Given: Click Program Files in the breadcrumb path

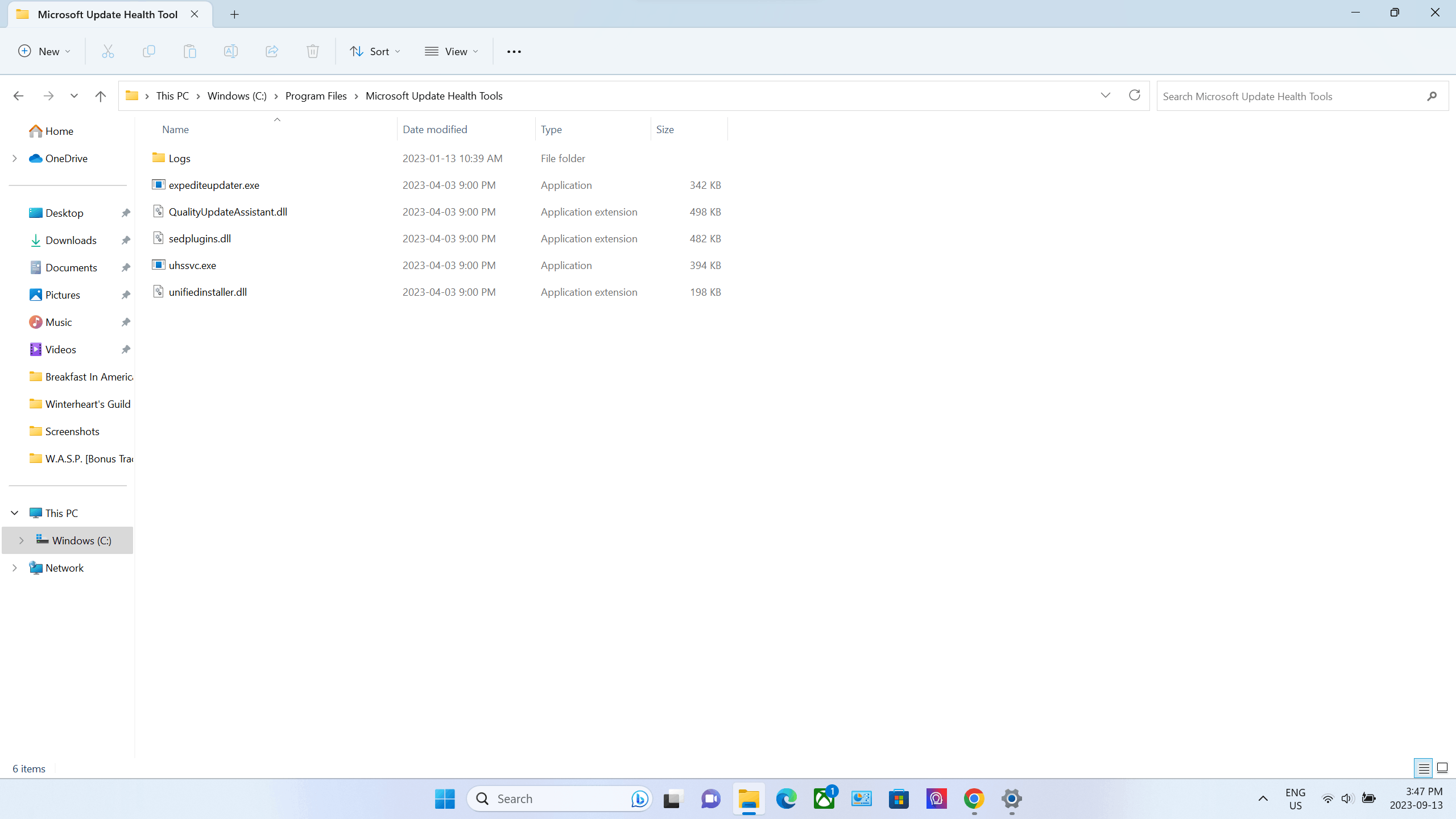Looking at the screenshot, I should [x=316, y=96].
